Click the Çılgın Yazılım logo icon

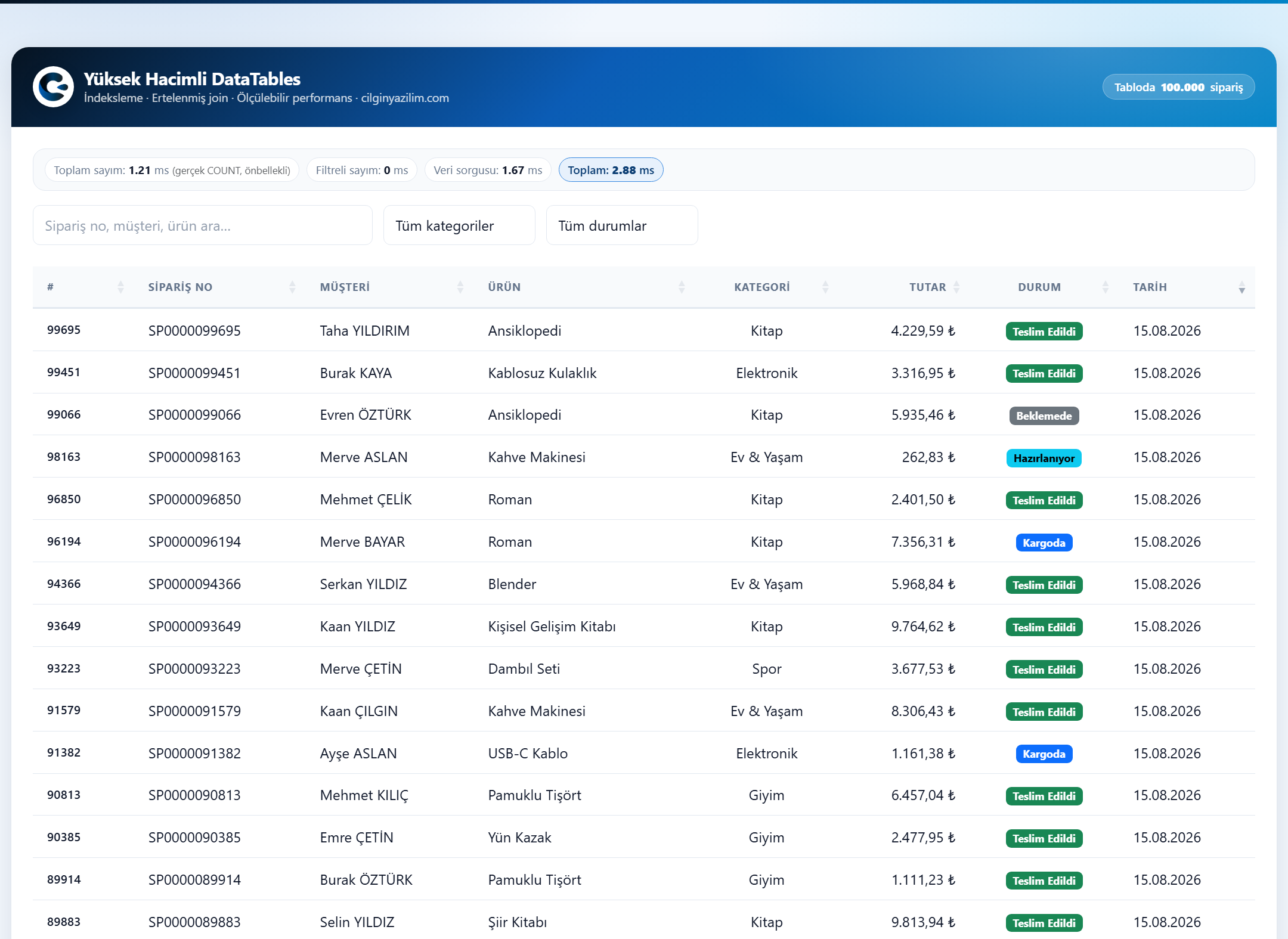(53, 87)
